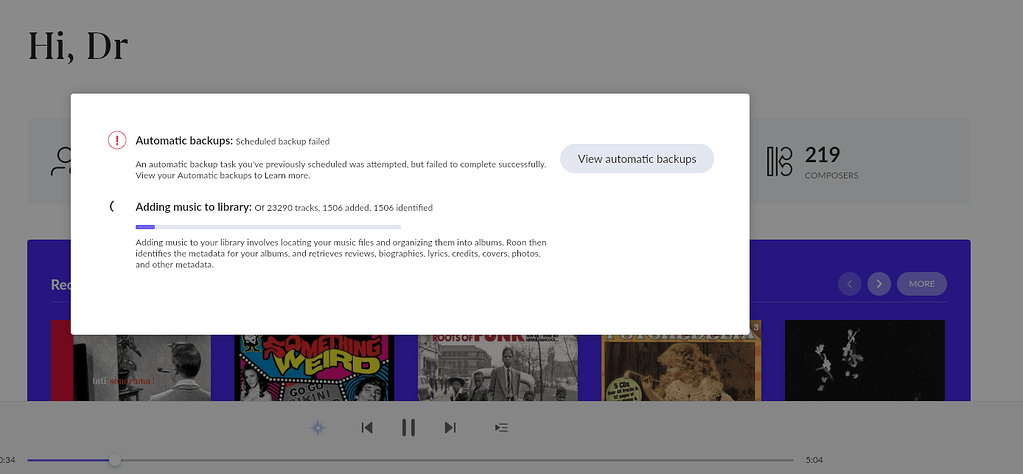This screenshot has height=474, width=1023.
Task: Advance carousel with the forward chevron
Action: (879, 284)
